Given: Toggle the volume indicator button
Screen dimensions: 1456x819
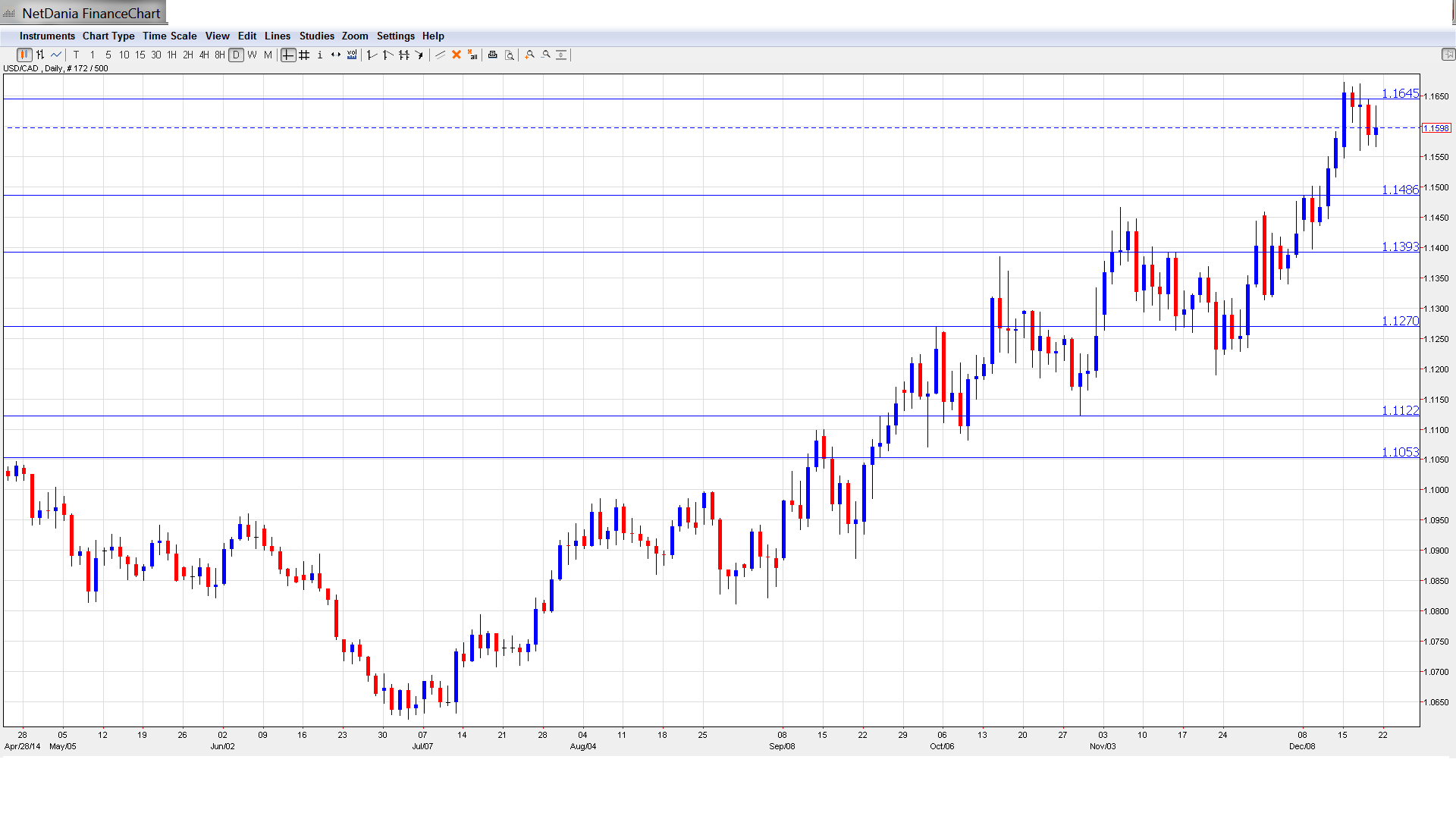Looking at the screenshot, I should point(352,55).
